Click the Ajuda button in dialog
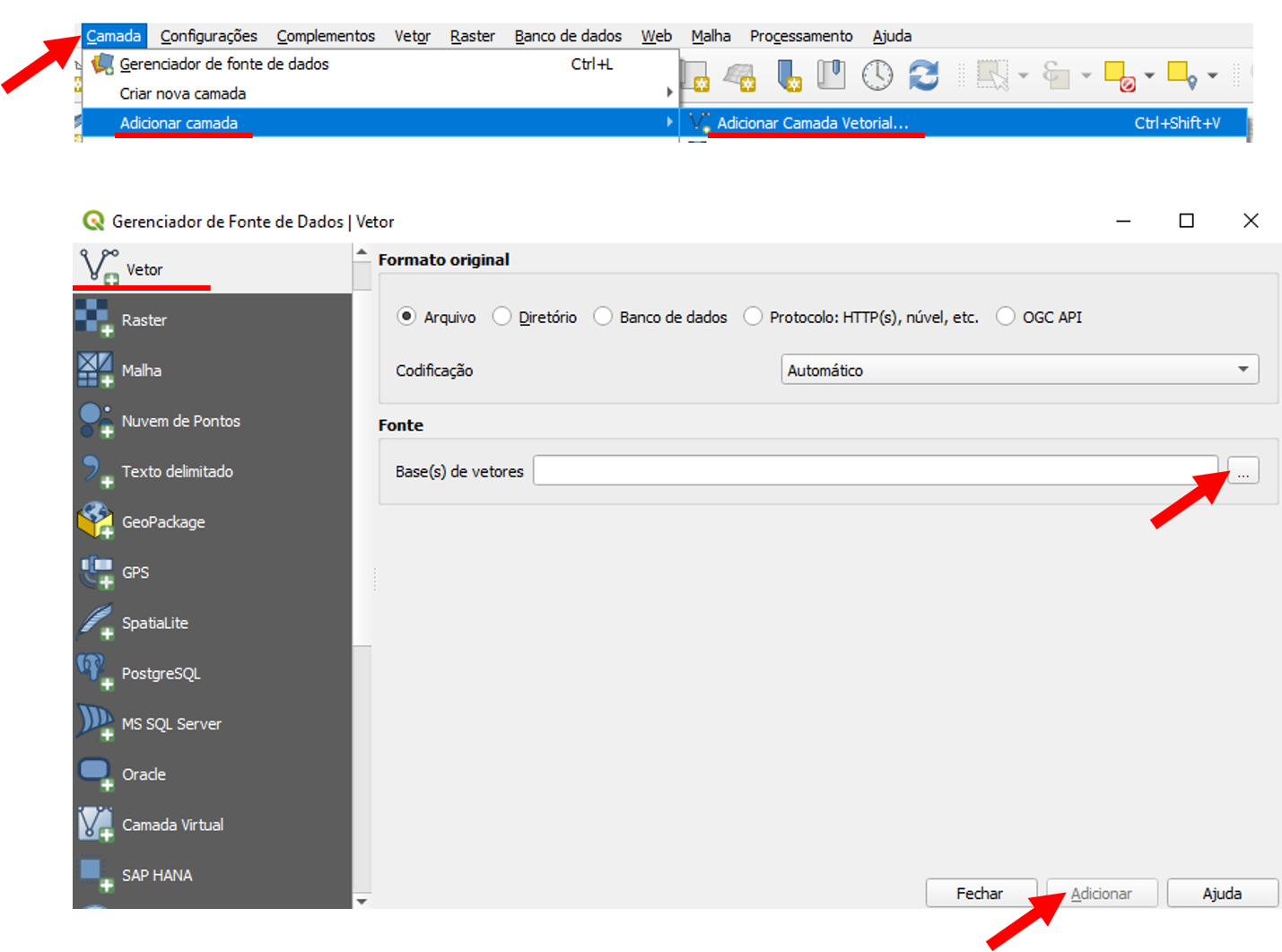 1222,894
